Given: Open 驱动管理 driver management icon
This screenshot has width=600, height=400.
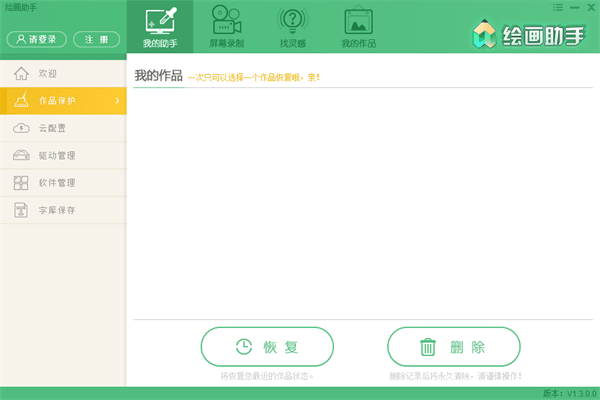Looking at the screenshot, I should 21,155.
